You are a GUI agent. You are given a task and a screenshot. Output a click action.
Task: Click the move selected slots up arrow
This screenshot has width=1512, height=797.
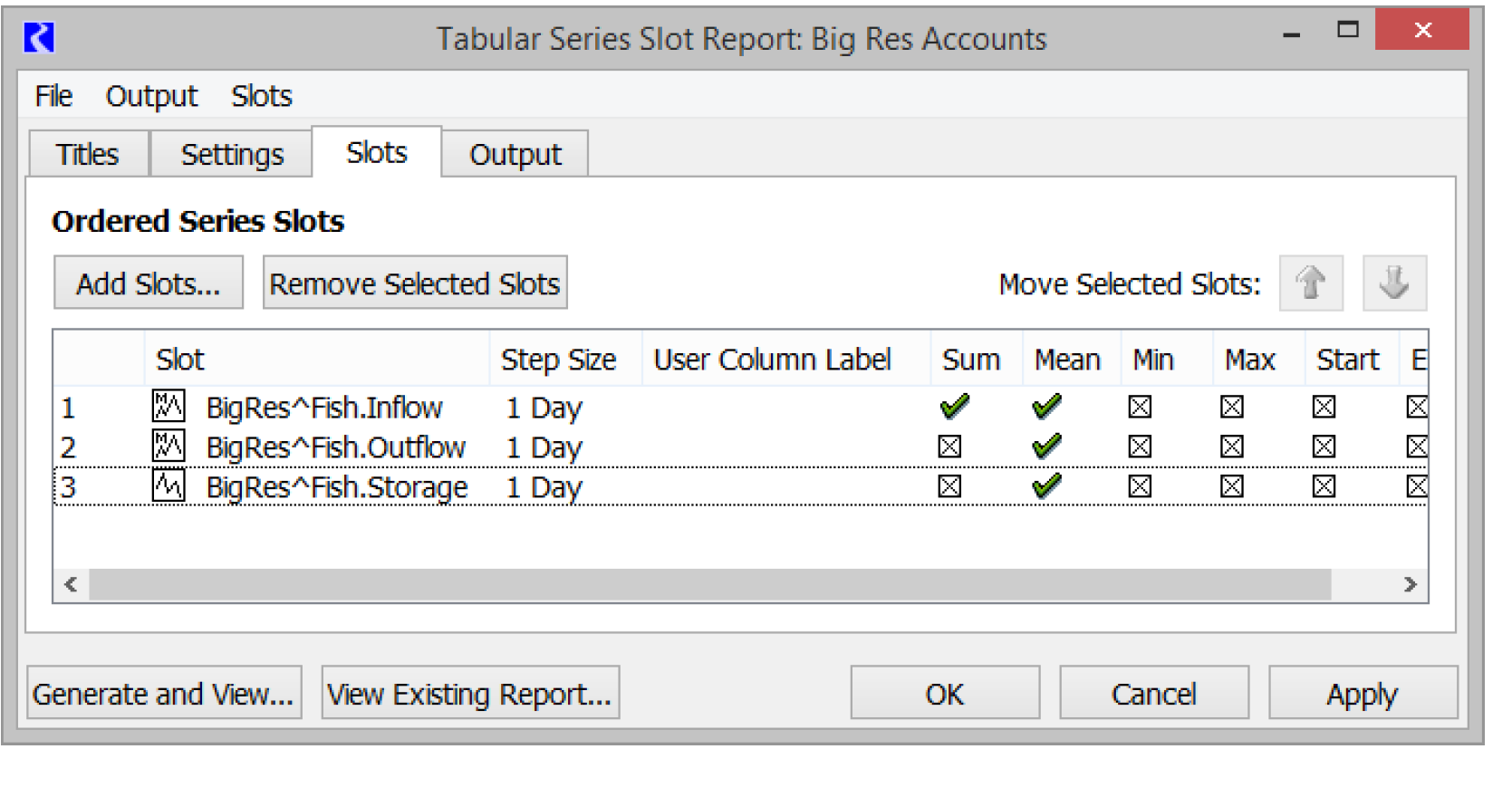pyautogui.click(x=1310, y=283)
